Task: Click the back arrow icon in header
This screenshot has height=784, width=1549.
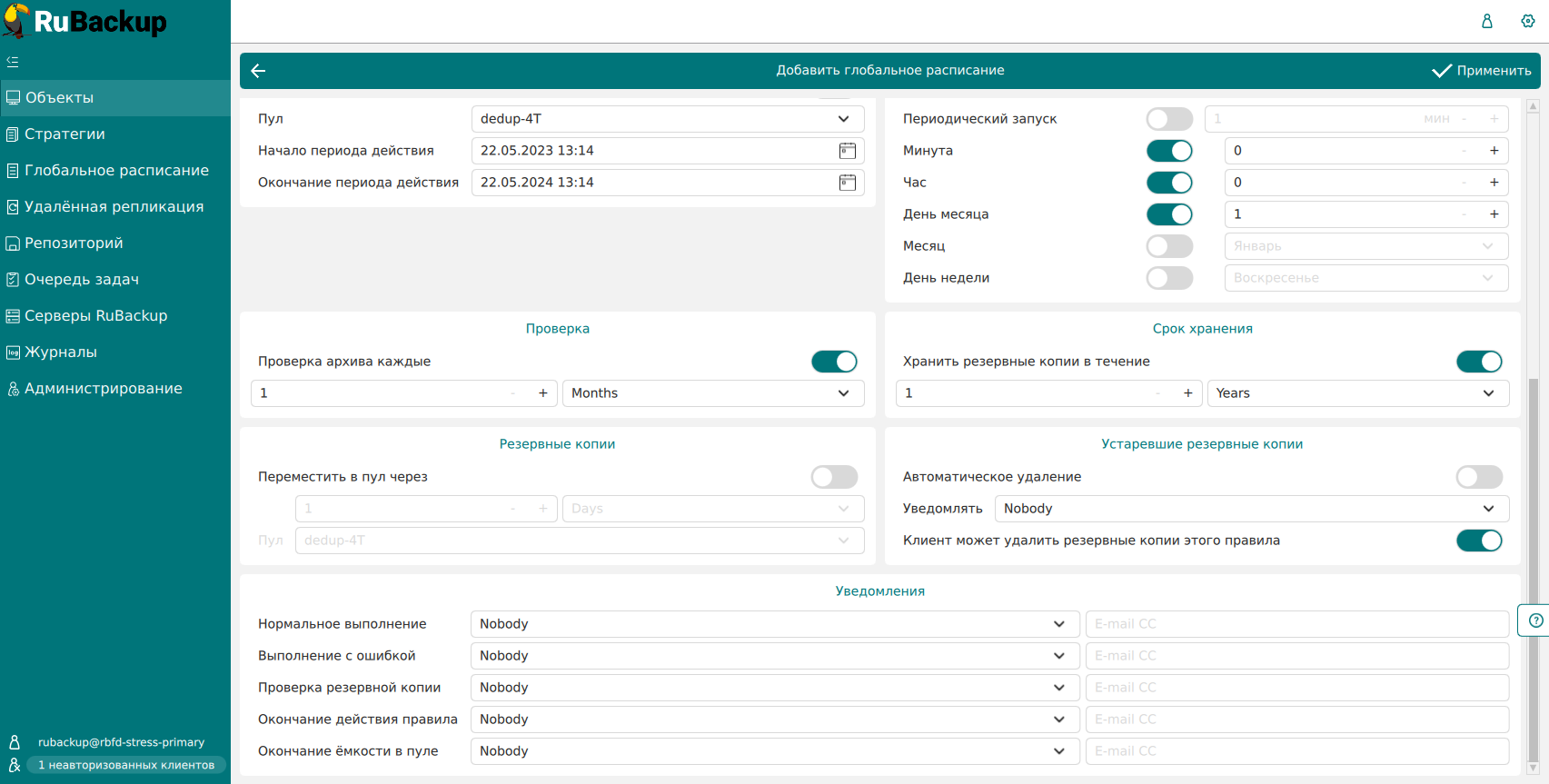Action: click(x=258, y=71)
